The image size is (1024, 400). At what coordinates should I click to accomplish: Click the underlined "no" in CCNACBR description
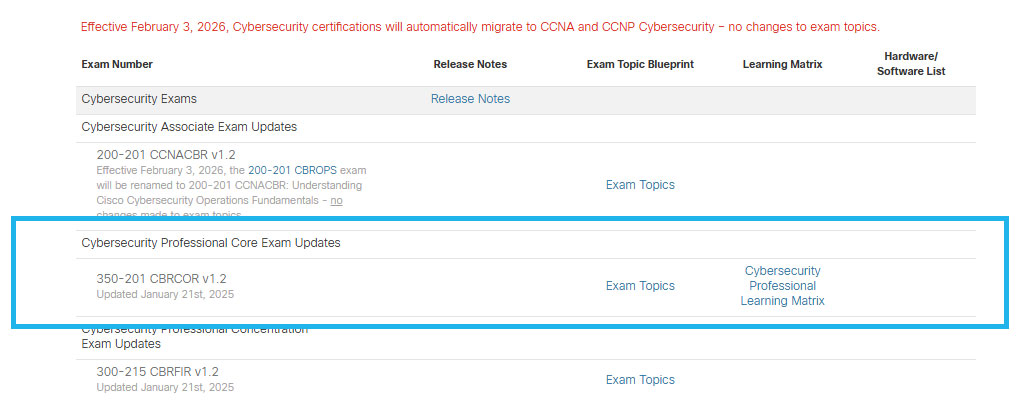tap(337, 200)
